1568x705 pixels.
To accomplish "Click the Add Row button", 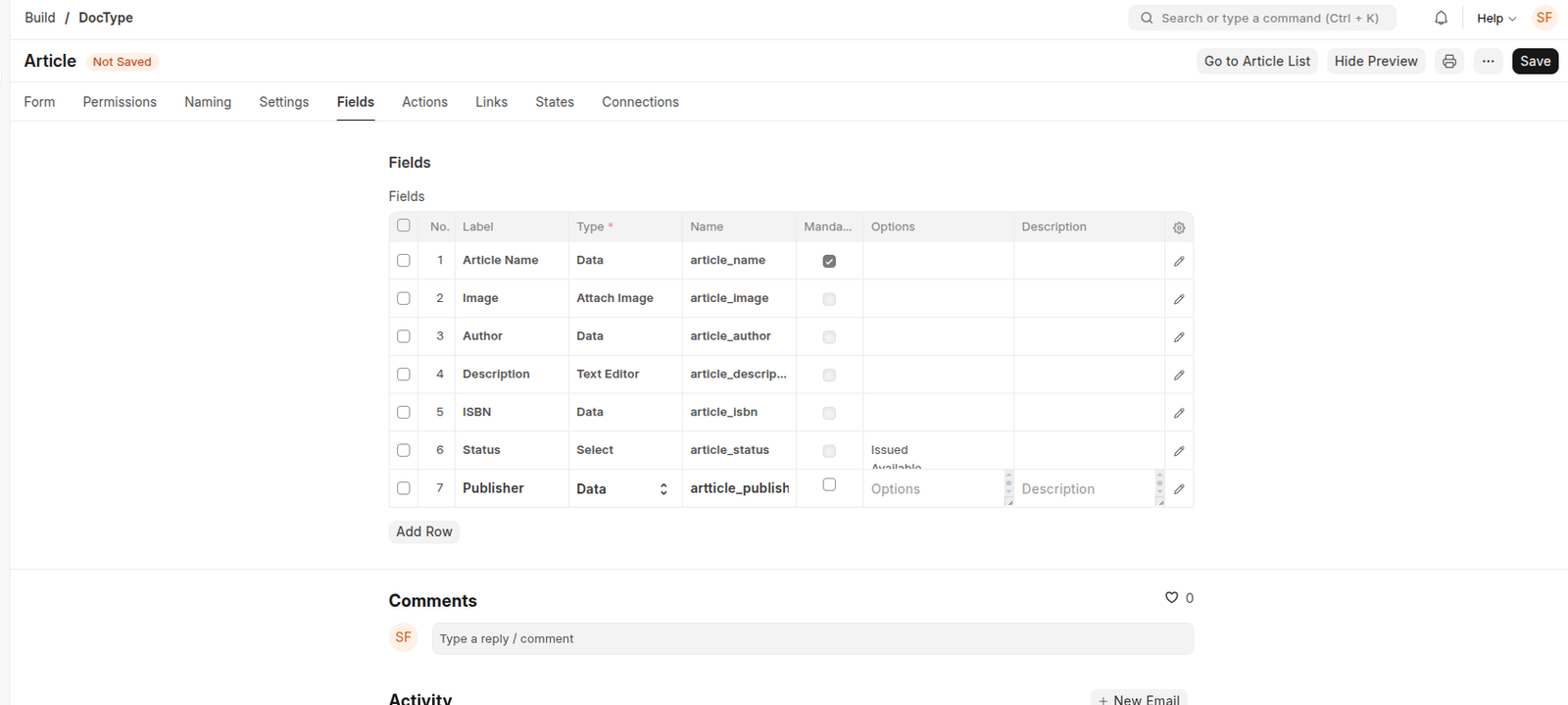I will pos(423,531).
